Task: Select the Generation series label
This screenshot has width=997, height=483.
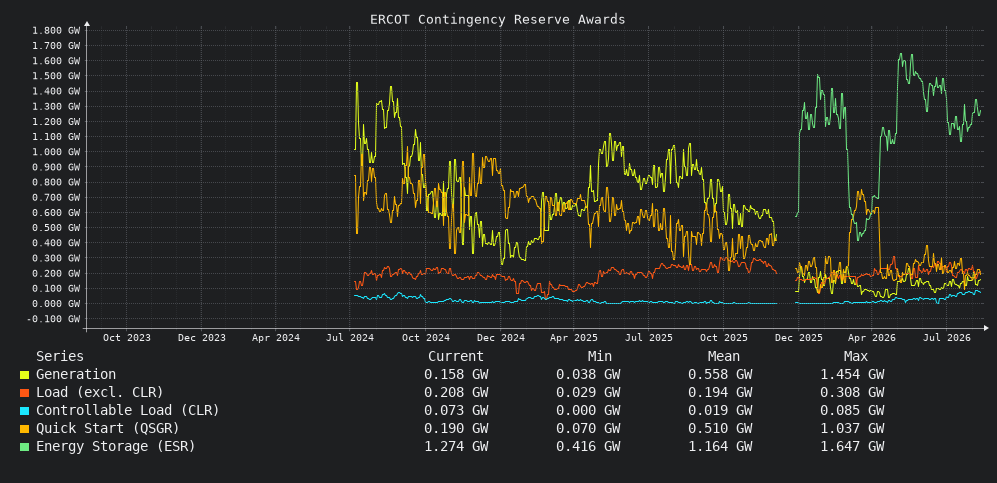Action: click(x=76, y=375)
